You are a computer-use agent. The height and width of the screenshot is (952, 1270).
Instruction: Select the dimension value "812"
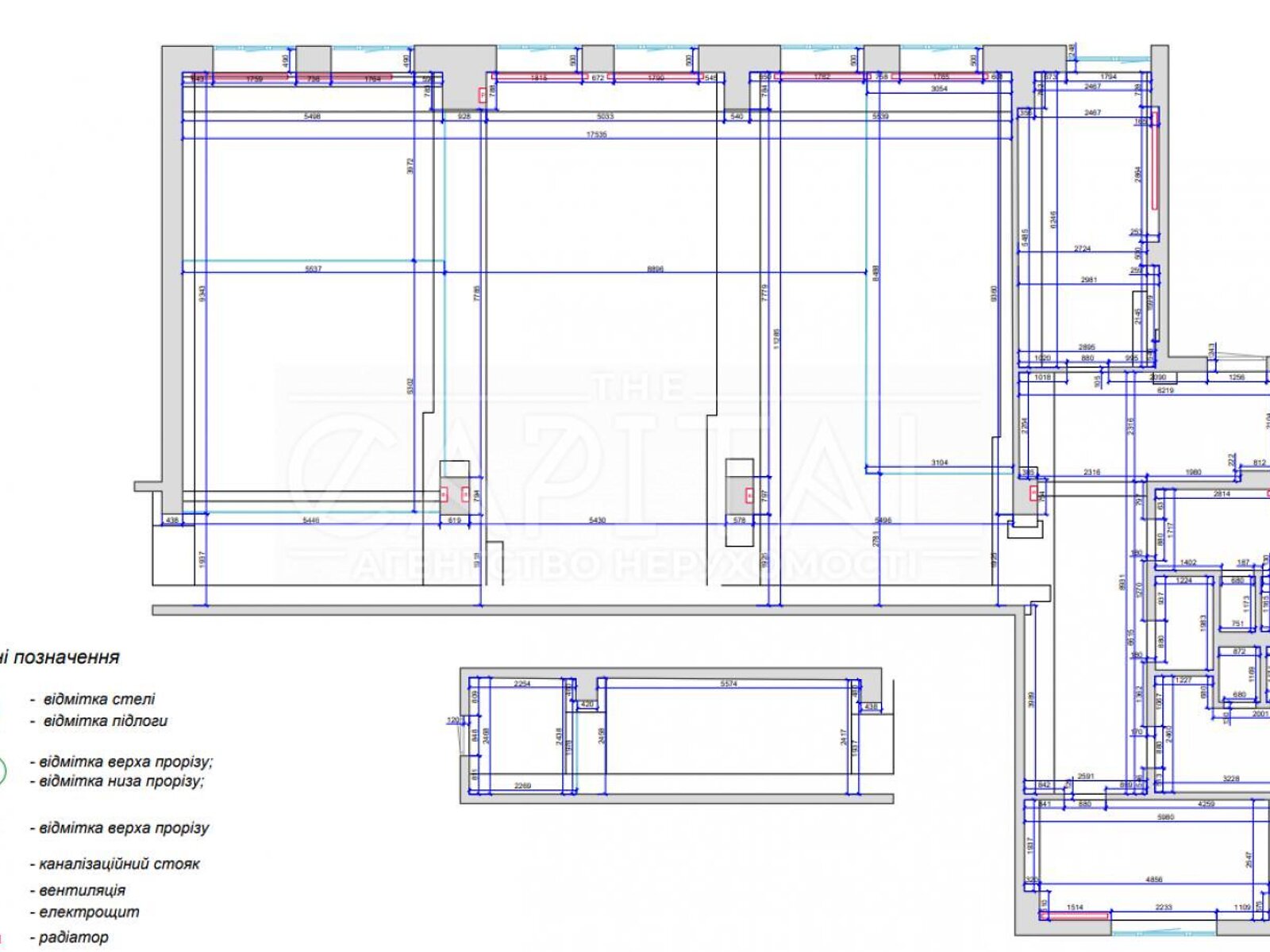tap(1260, 463)
